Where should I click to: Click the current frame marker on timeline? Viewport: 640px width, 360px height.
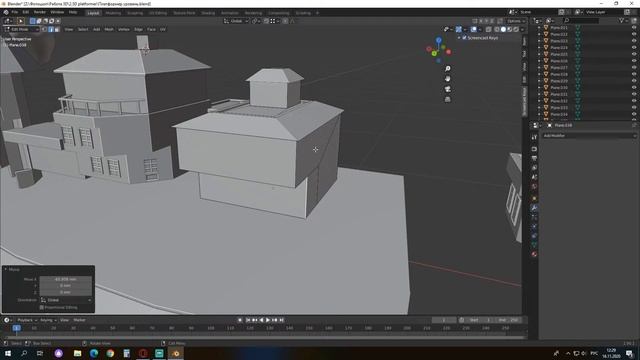point(16,328)
